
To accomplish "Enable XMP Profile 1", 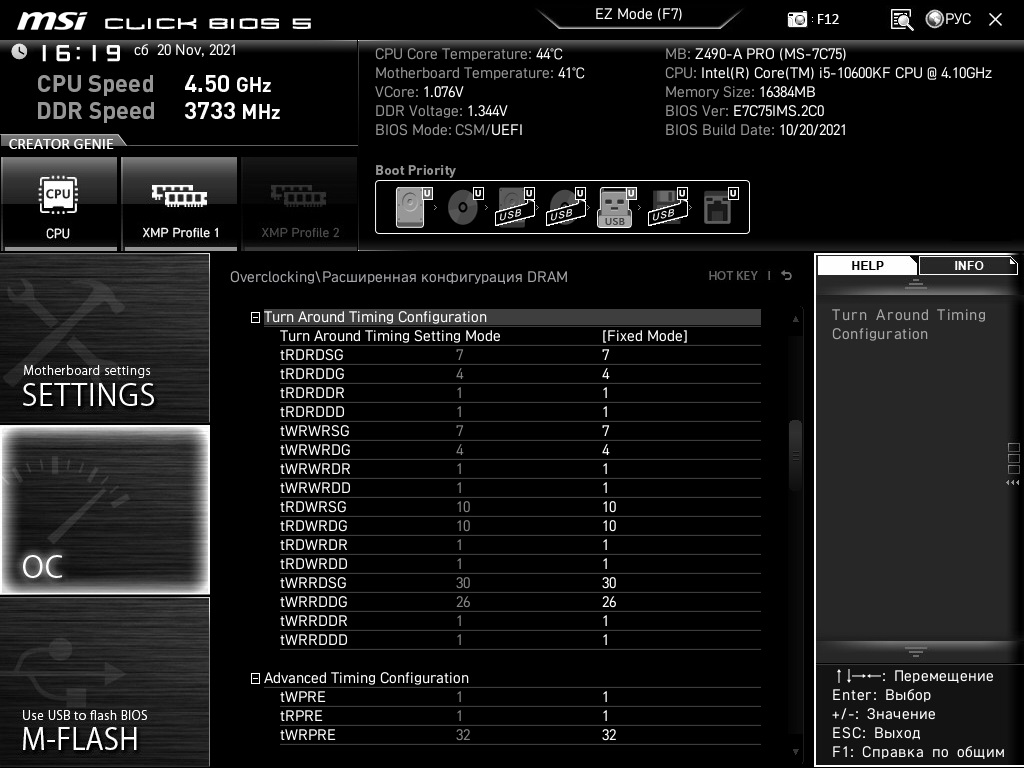I will 180,204.
